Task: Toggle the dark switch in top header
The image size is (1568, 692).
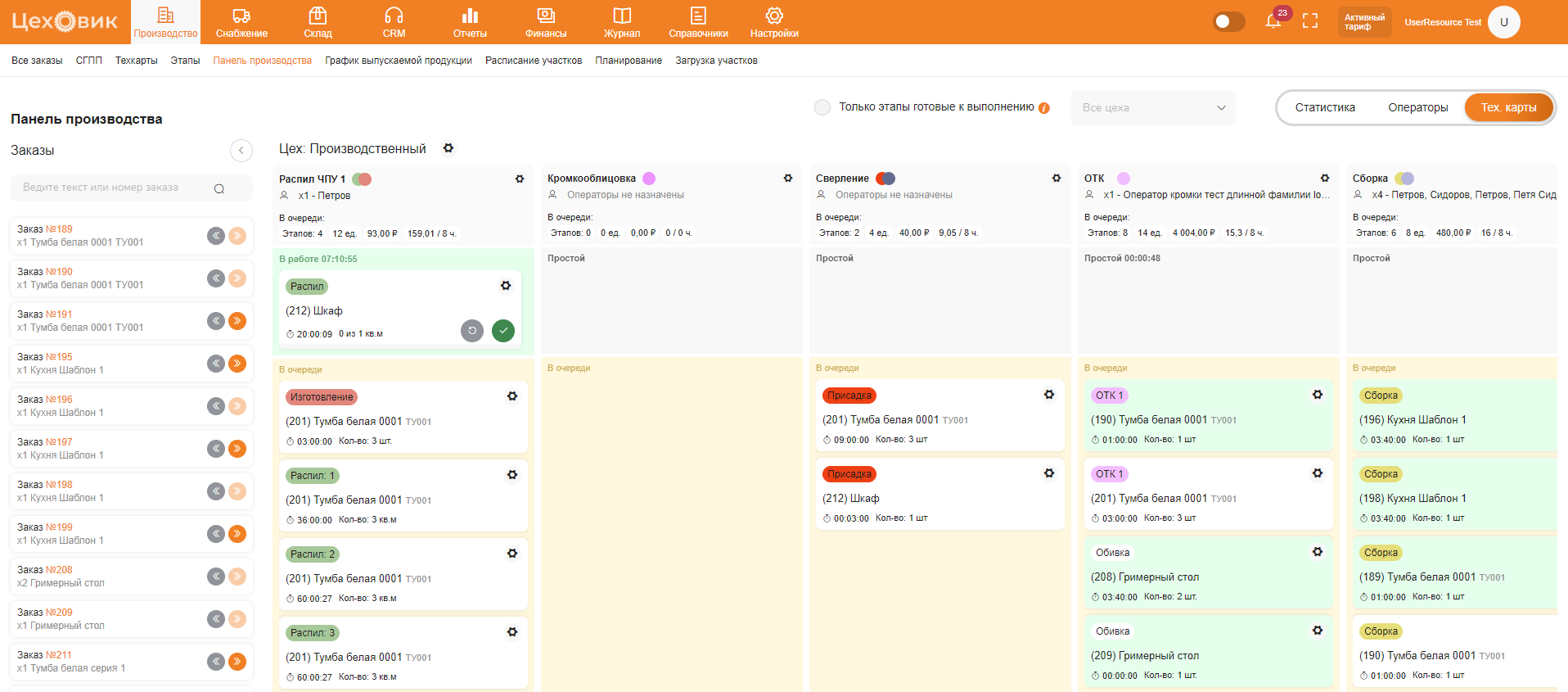Action: (1228, 21)
